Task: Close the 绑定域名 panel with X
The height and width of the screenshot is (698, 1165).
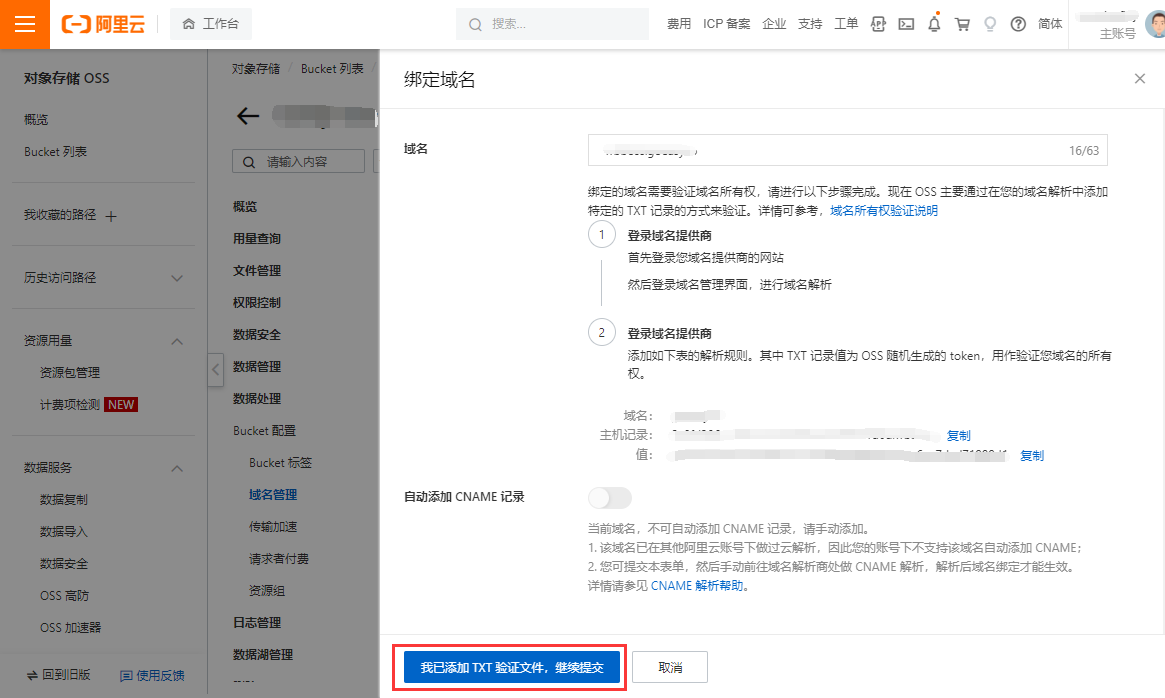Action: click(x=1139, y=79)
